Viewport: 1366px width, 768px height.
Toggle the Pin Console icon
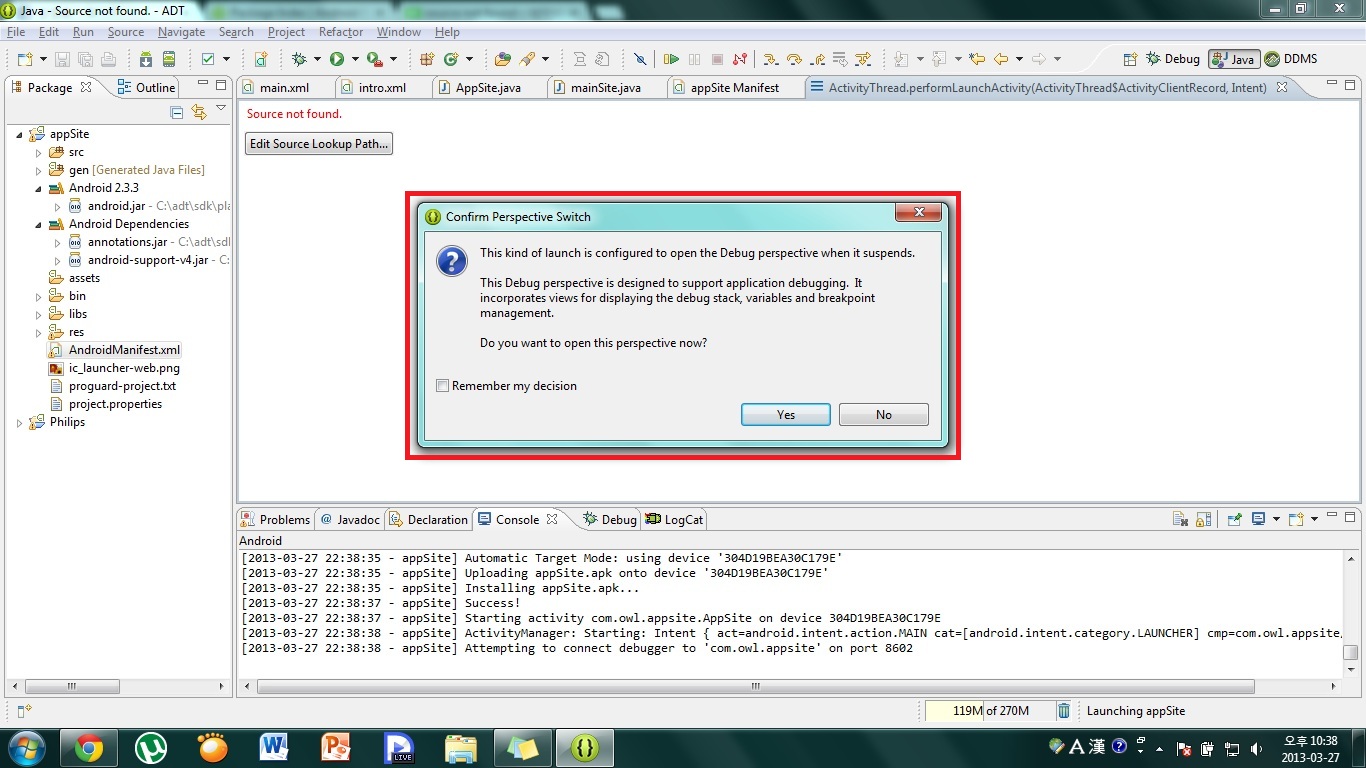click(x=1235, y=519)
